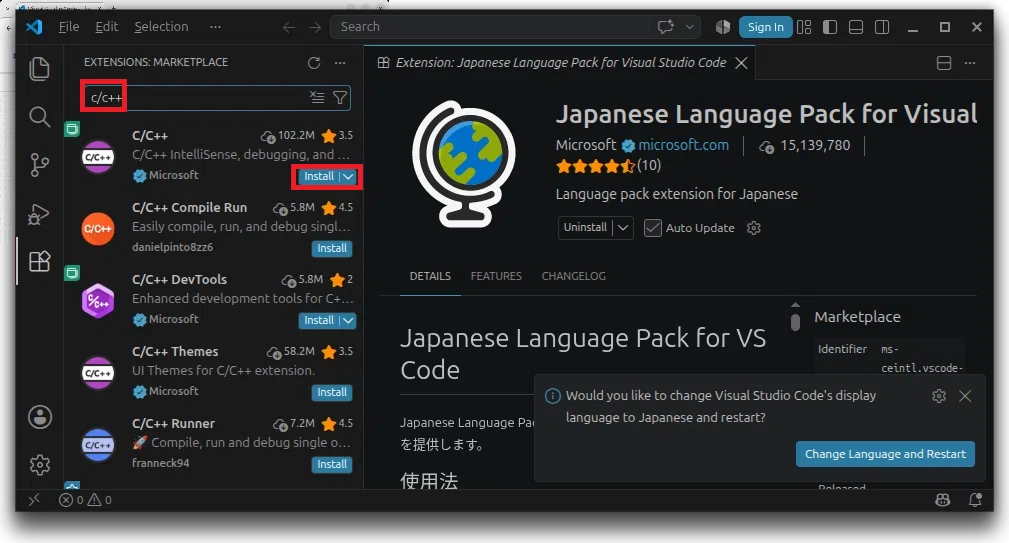
Task: Open the Selection menu
Action: pos(161,27)
